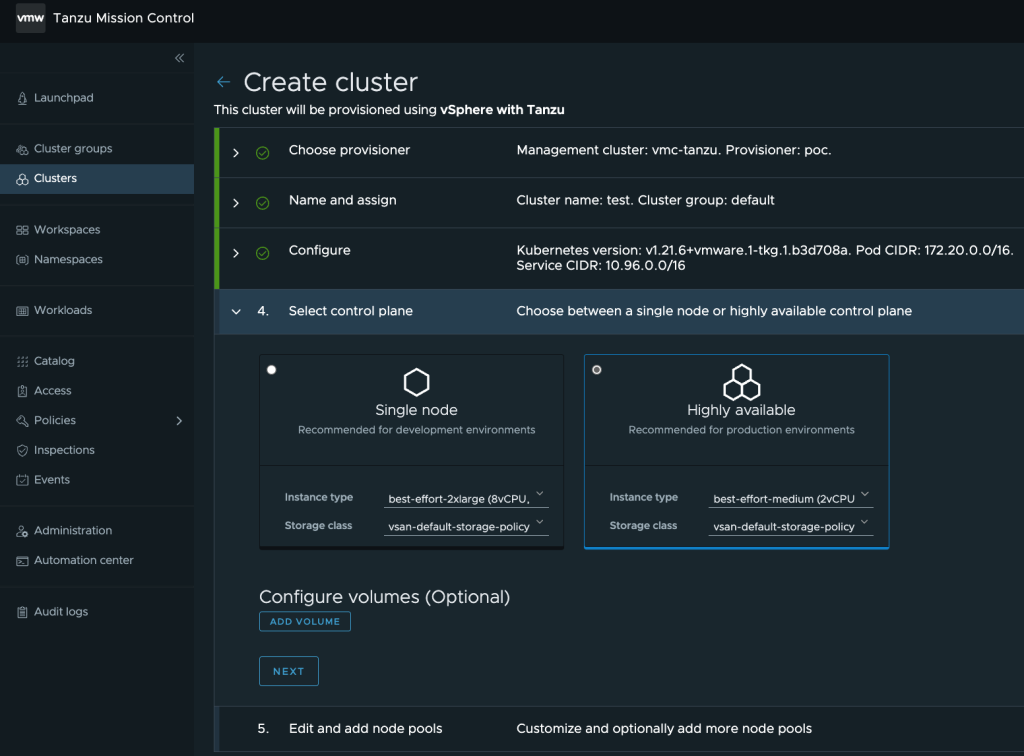1024x756 pixels.
Task: Click the Cluster groups icon in sidebar
Action: pos(22,149)
